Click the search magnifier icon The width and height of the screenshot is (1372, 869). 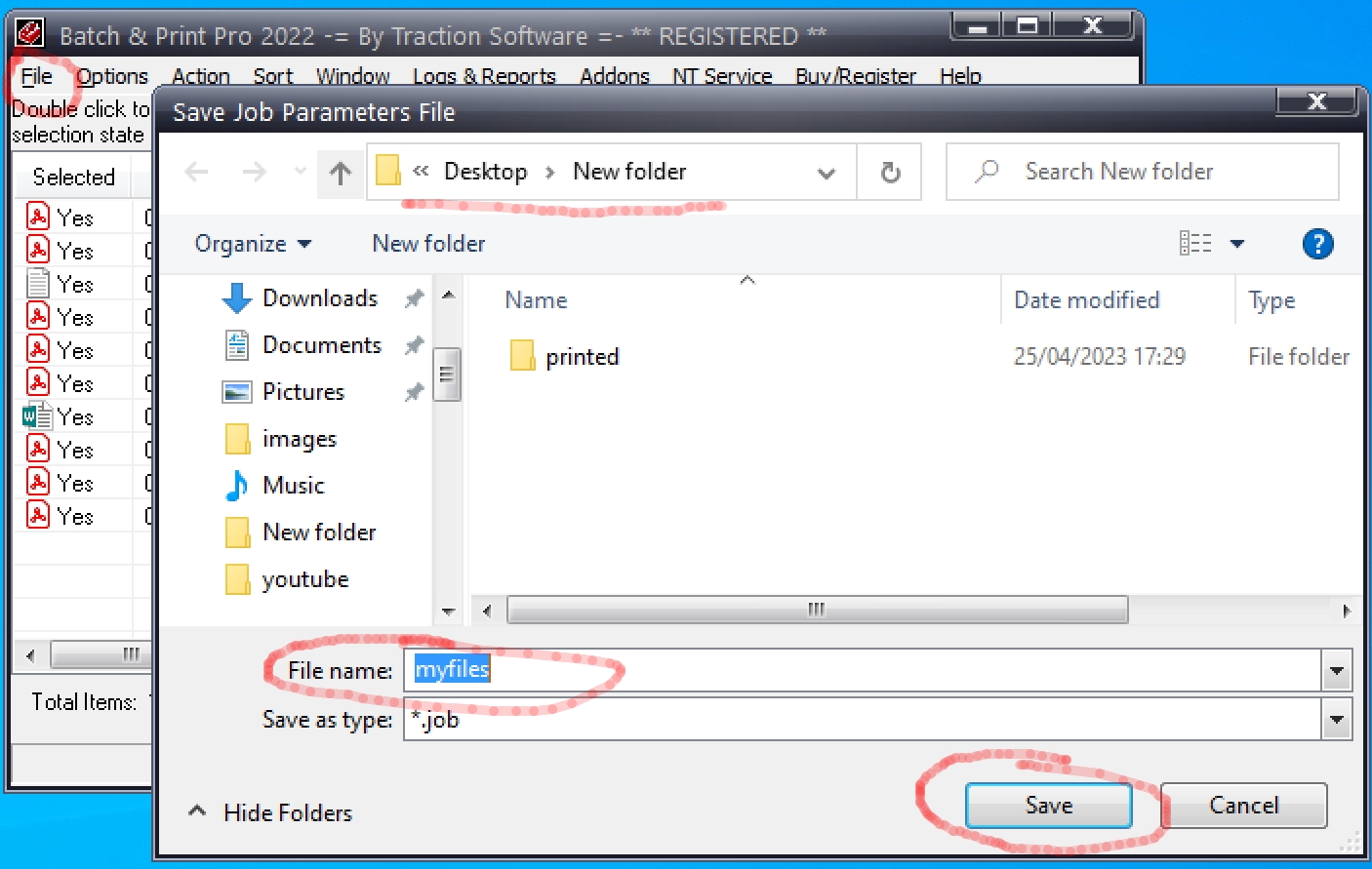click(x=987, y=172)
